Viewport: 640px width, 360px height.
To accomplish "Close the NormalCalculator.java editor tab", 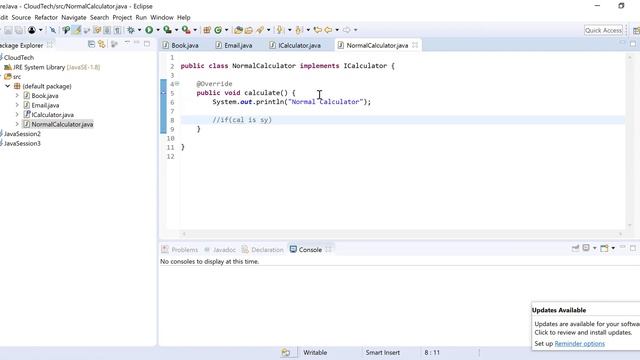I will (415, 45).
